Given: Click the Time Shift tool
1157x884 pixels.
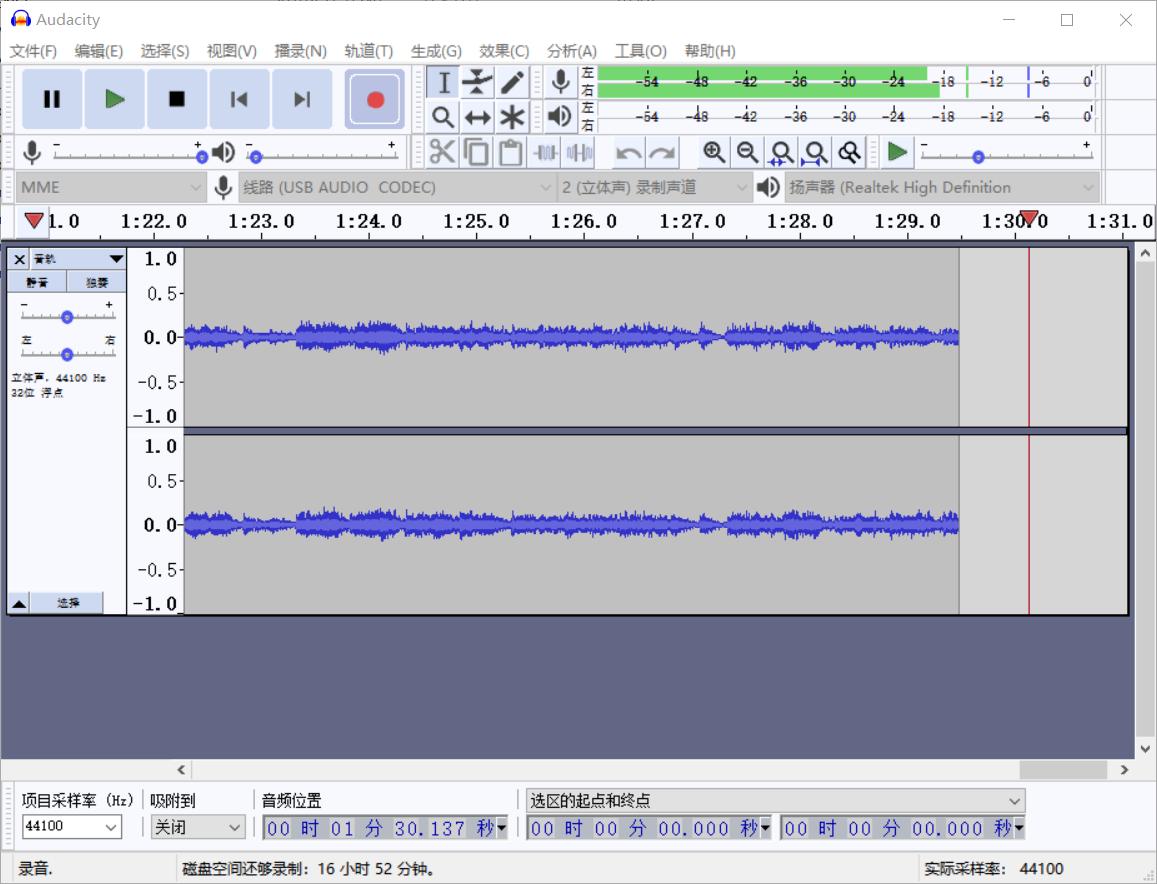Looking at the screenshot, I should click(477, 117).
